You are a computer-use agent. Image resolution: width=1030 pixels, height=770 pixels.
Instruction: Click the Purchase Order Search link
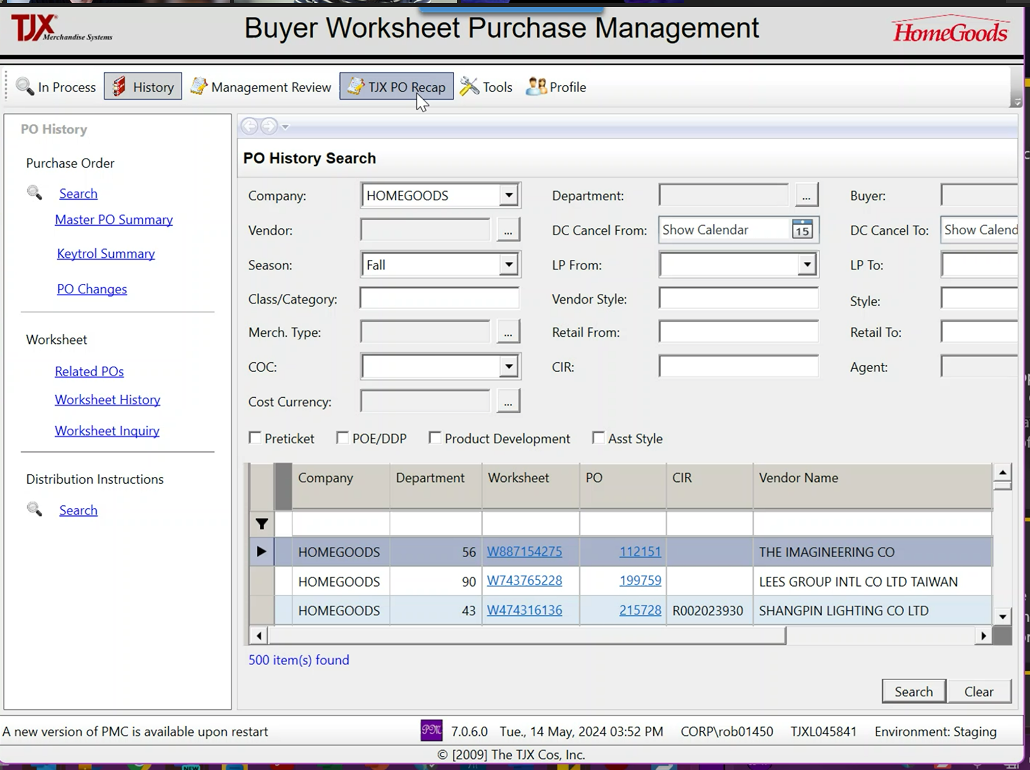point(78,193)
